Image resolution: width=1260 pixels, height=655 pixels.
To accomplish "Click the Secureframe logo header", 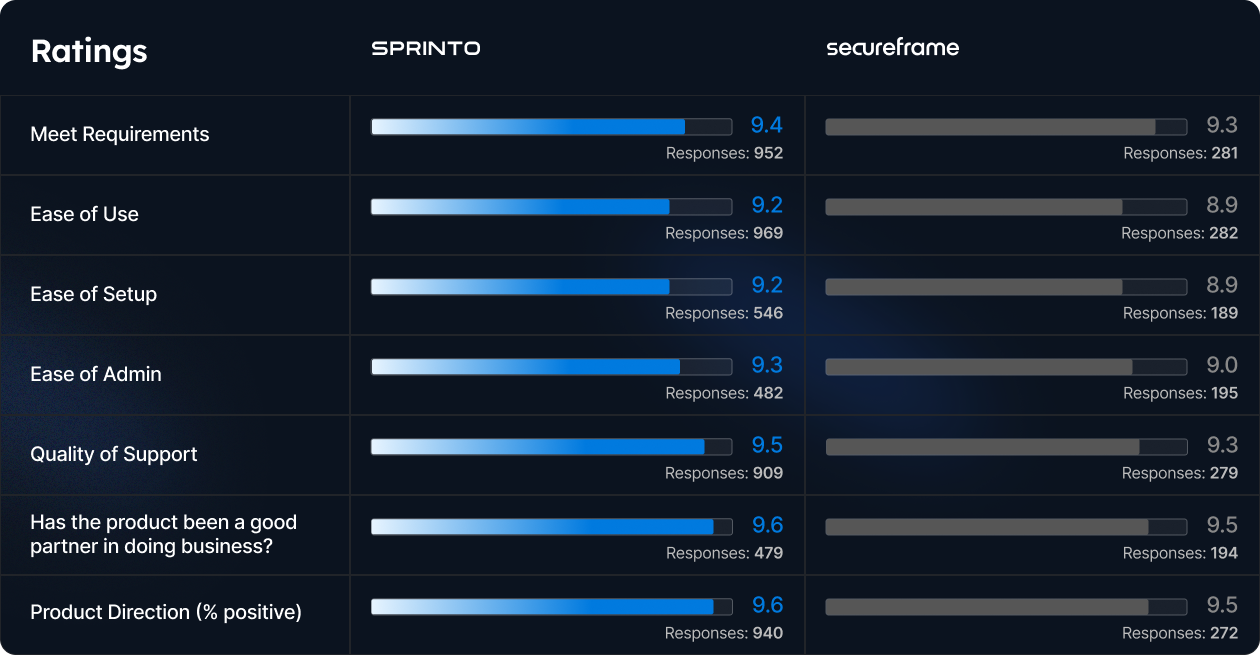I will 892,48.
